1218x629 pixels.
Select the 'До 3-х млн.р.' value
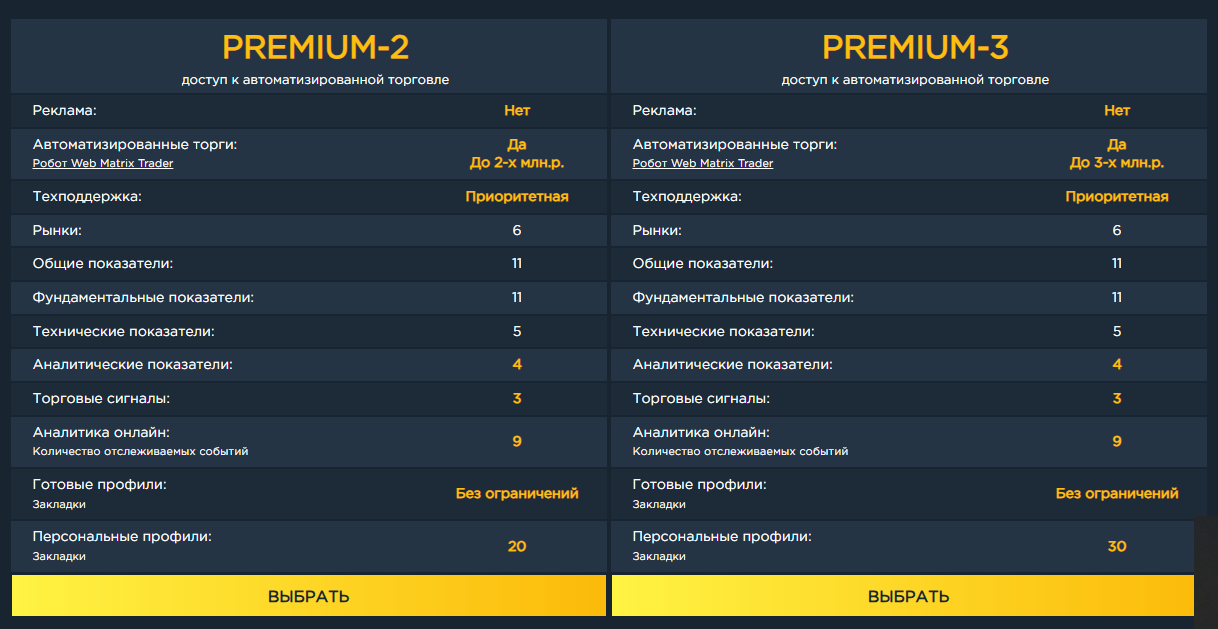1117,163
